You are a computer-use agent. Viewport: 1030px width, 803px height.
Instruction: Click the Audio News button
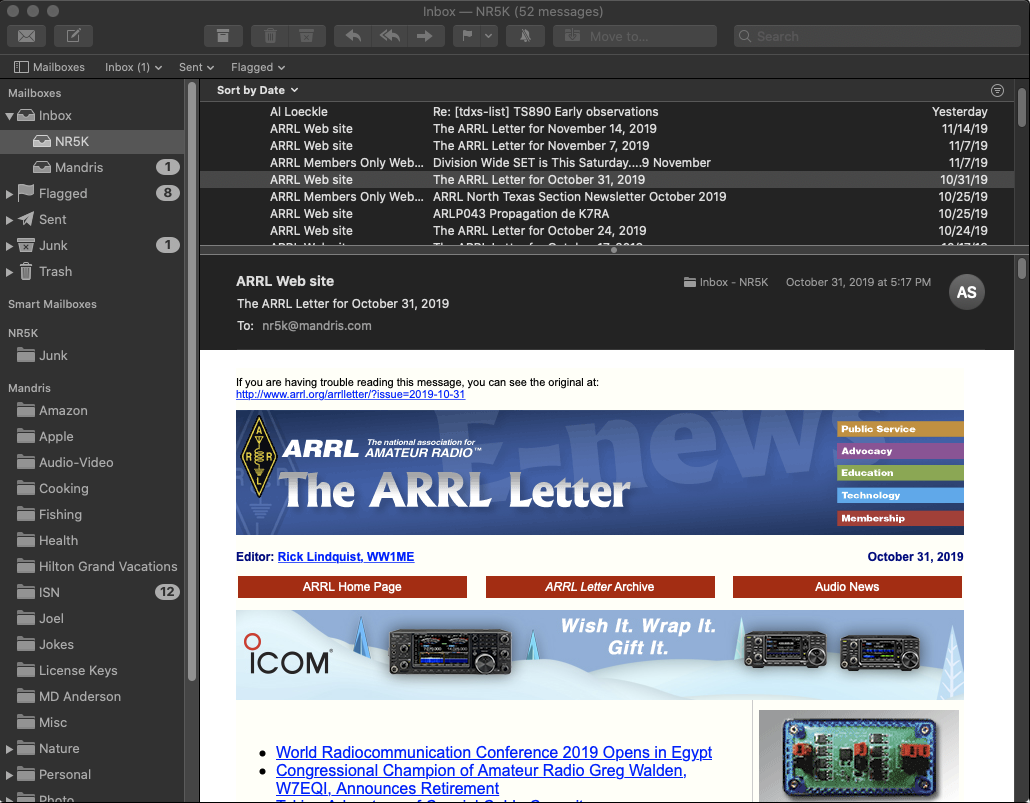pyautogui.click(x=847, y=587)
